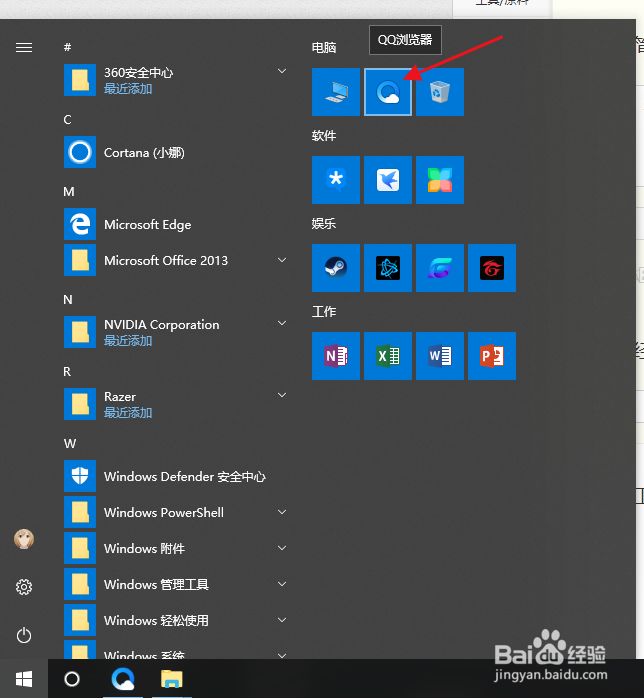Click the W alphabet section header
The width and height of the screenshot is (644, 698).
point(70,443)
